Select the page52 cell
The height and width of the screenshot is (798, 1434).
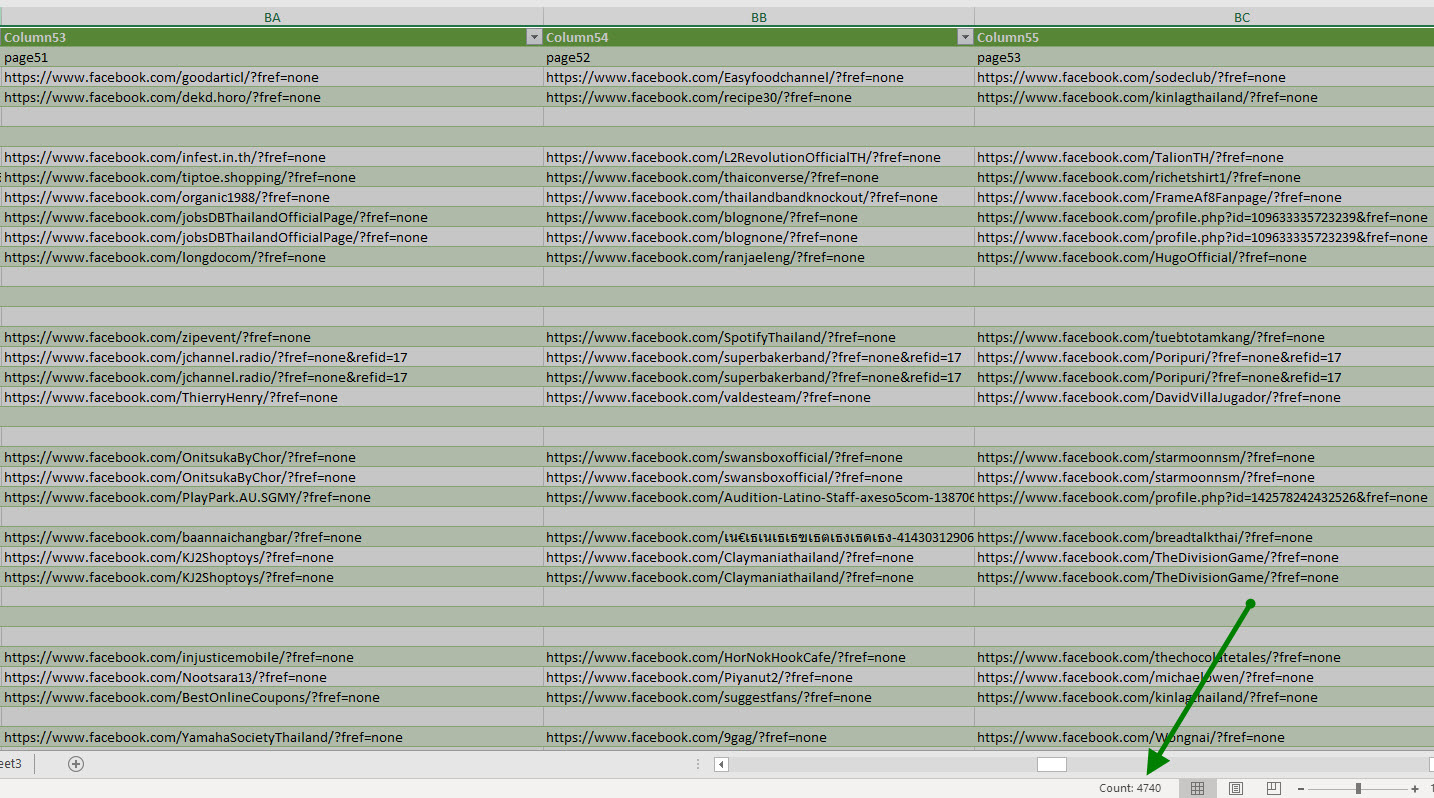(759, 57)
